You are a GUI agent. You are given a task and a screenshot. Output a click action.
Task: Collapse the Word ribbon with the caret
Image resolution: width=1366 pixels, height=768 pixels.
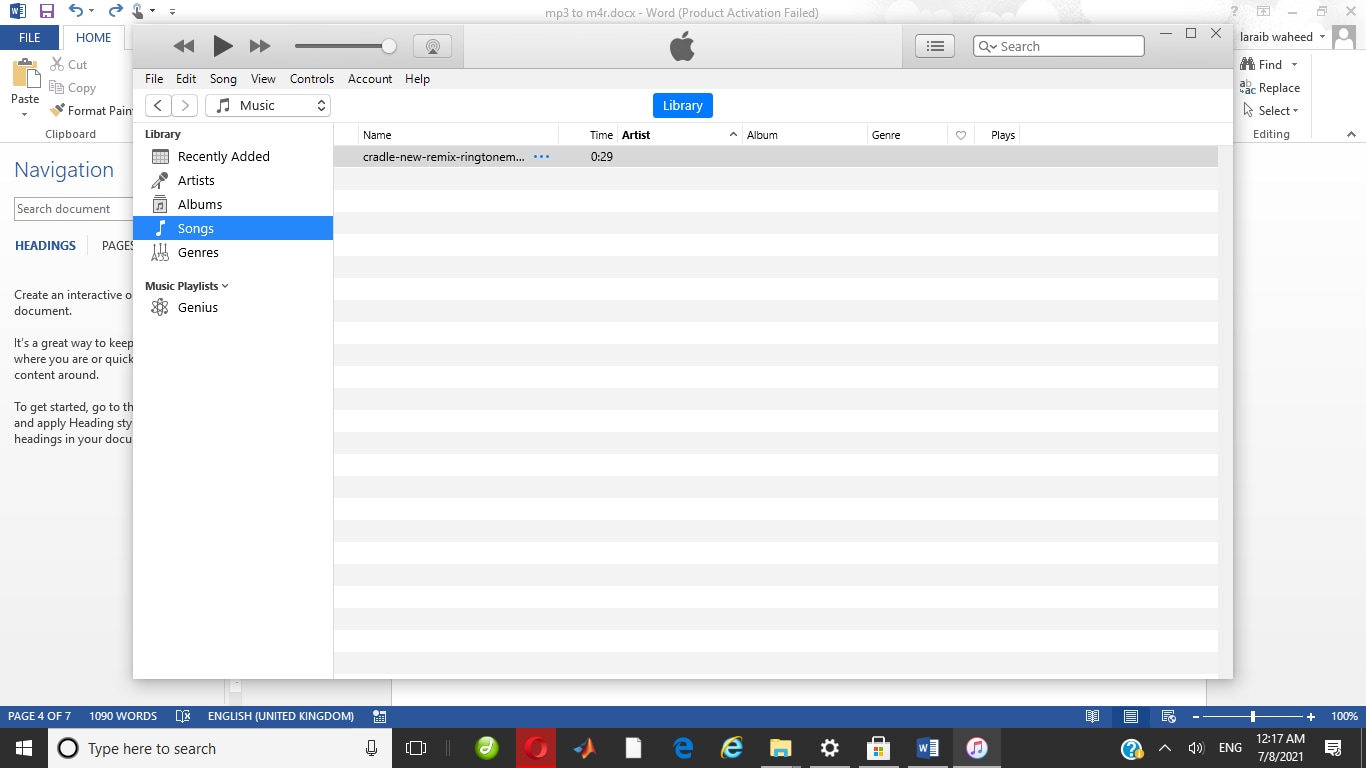point(1351,134)
